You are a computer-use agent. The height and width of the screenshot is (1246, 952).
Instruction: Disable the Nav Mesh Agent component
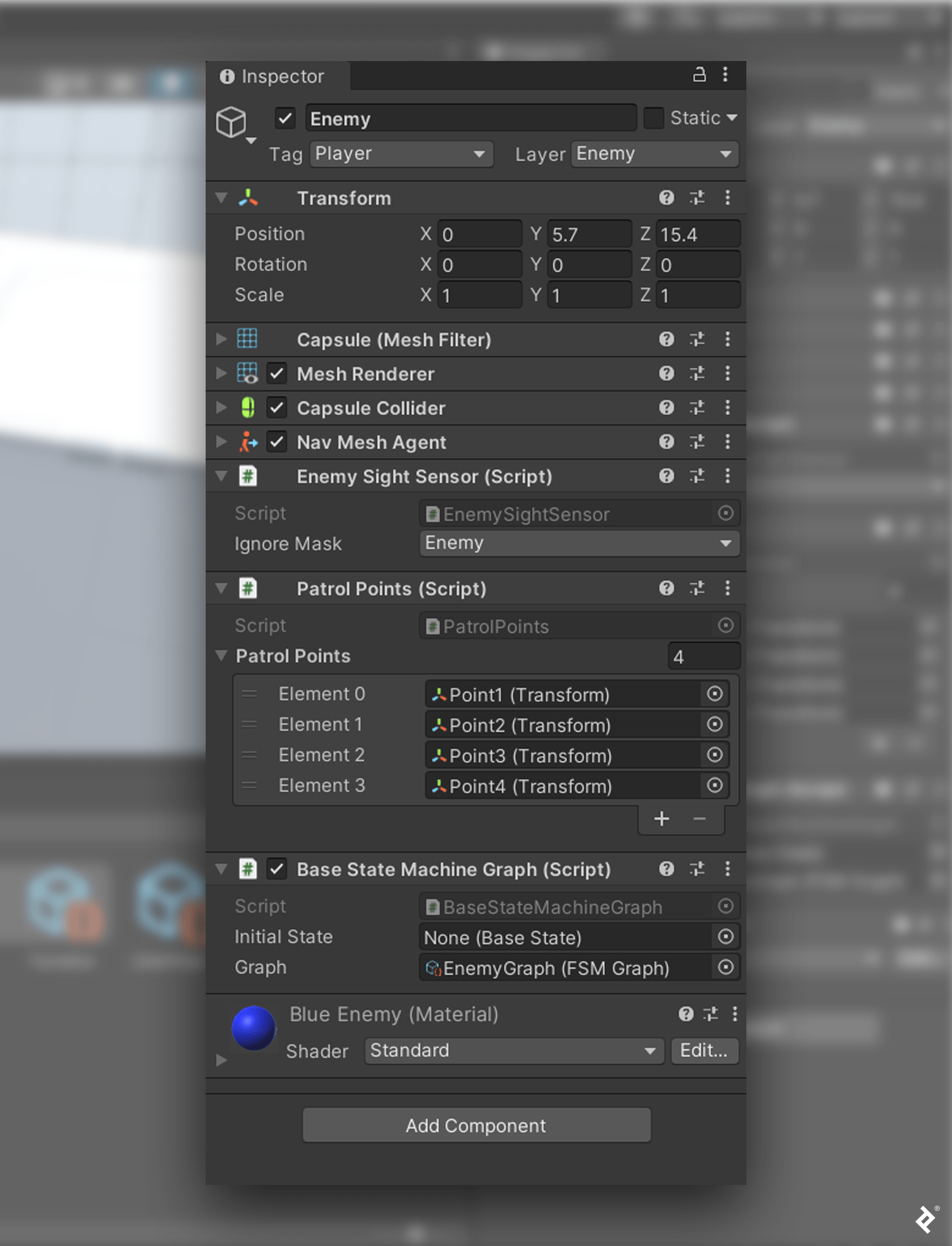(276, 441)
